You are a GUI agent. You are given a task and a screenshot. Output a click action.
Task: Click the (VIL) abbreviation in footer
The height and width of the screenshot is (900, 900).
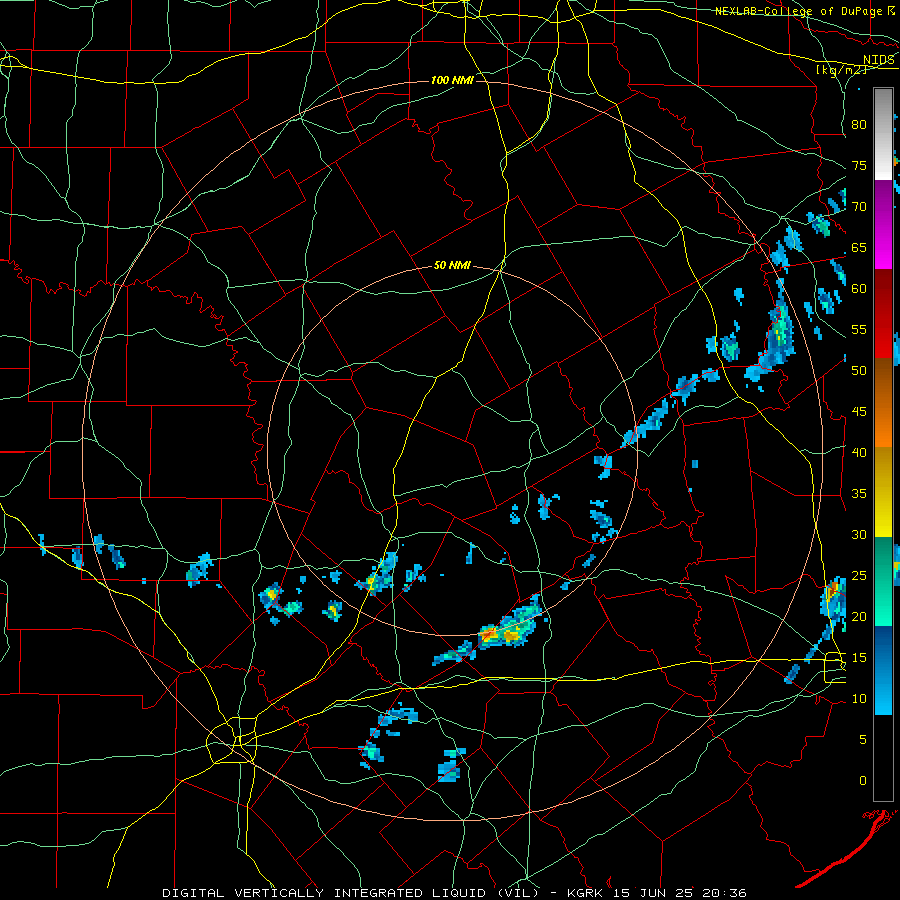[x=518, y=893]
